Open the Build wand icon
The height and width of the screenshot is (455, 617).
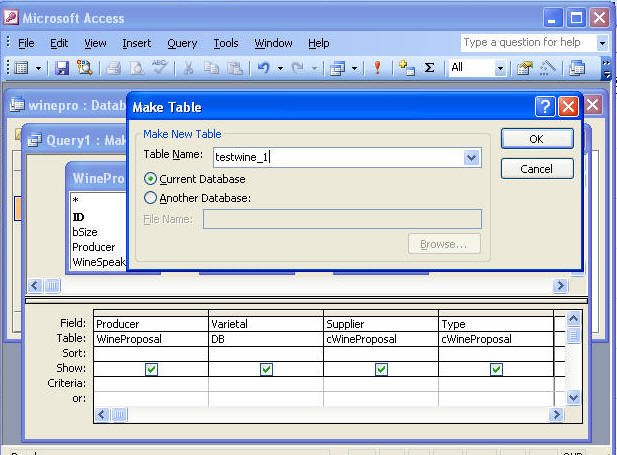(x=547, y=68)
